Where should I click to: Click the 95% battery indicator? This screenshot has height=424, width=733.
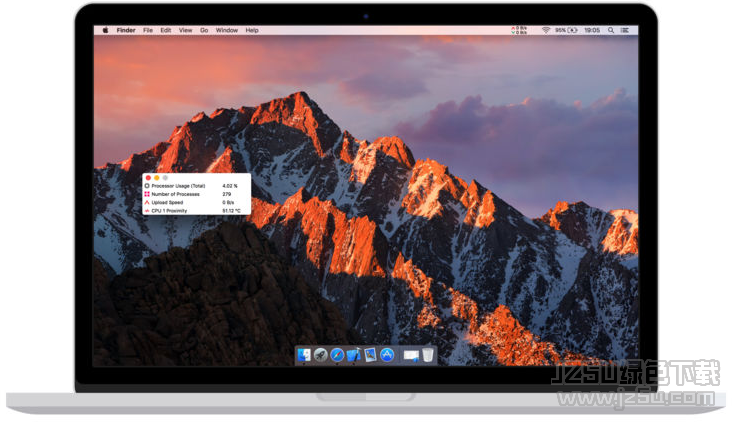566,30
